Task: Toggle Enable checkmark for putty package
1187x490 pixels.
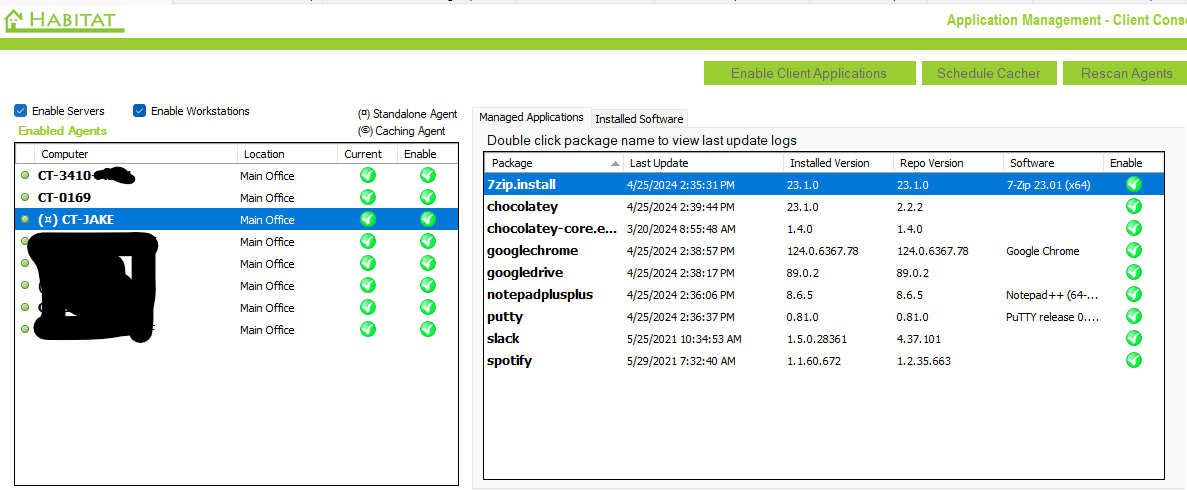Action: pyautogui.click(x=1133, y=316)
